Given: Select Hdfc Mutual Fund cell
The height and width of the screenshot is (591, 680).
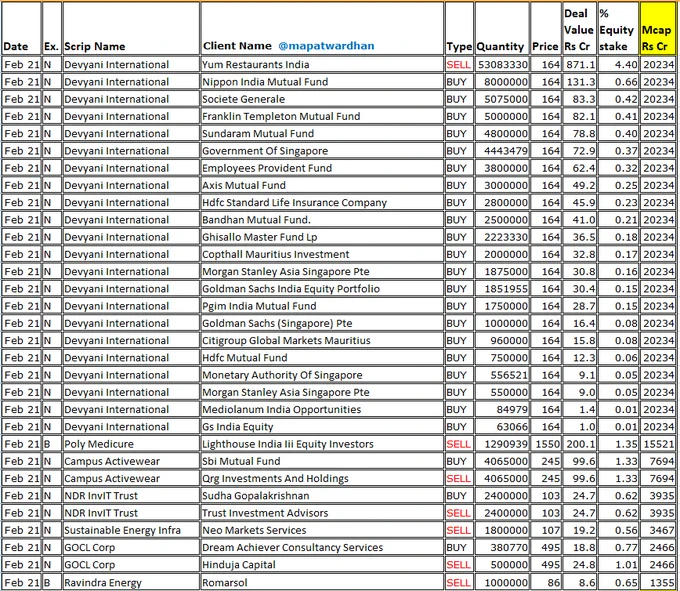Looking at the screenshot, I should click(x=322, y=358).
